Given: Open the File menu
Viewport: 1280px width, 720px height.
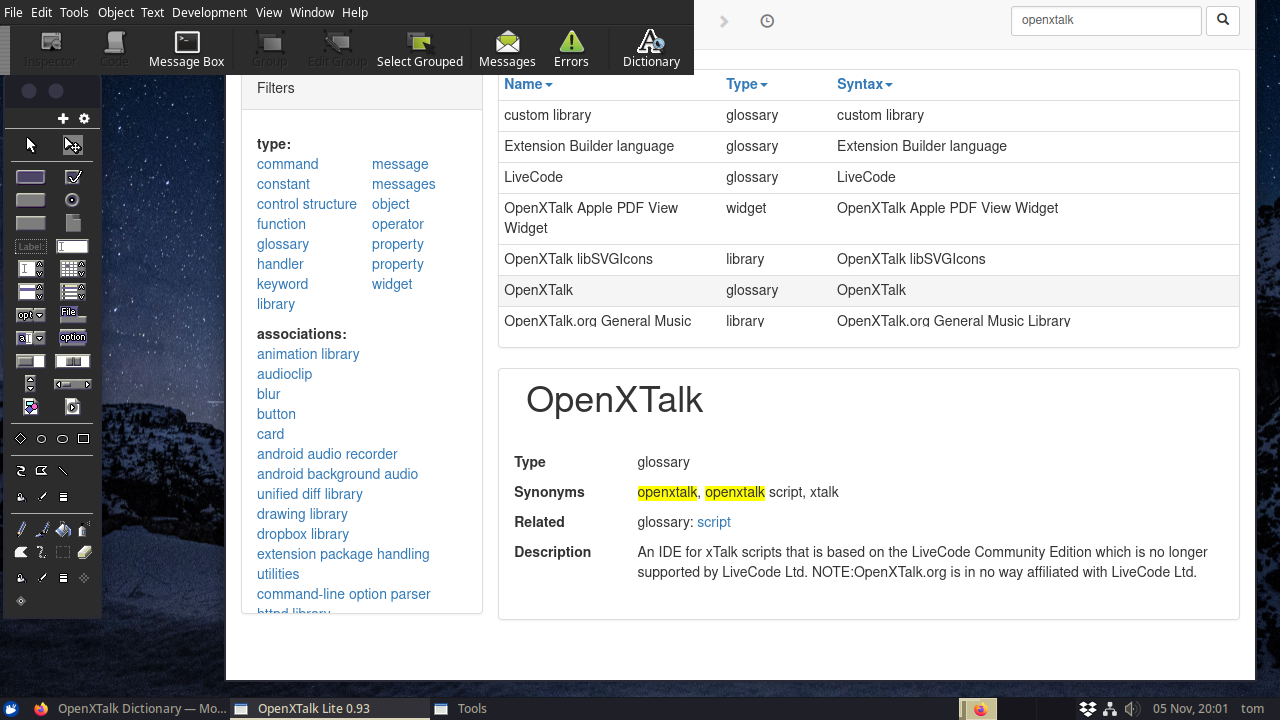Looking at the screenshot, I should (13, 12).
